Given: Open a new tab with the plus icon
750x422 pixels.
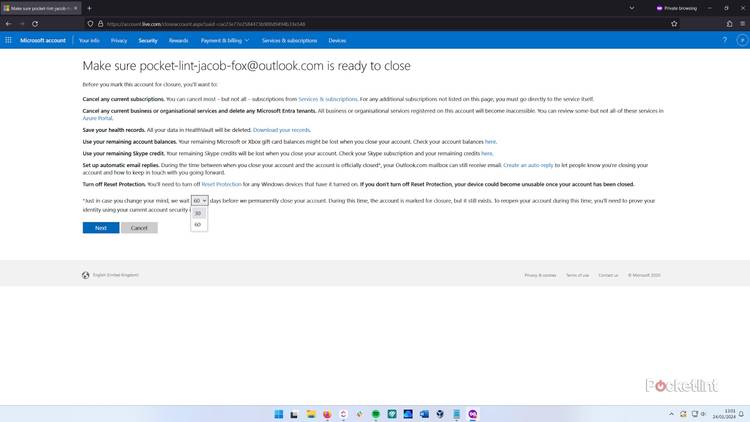Looking at the screenshot, I should pos(89,8).
